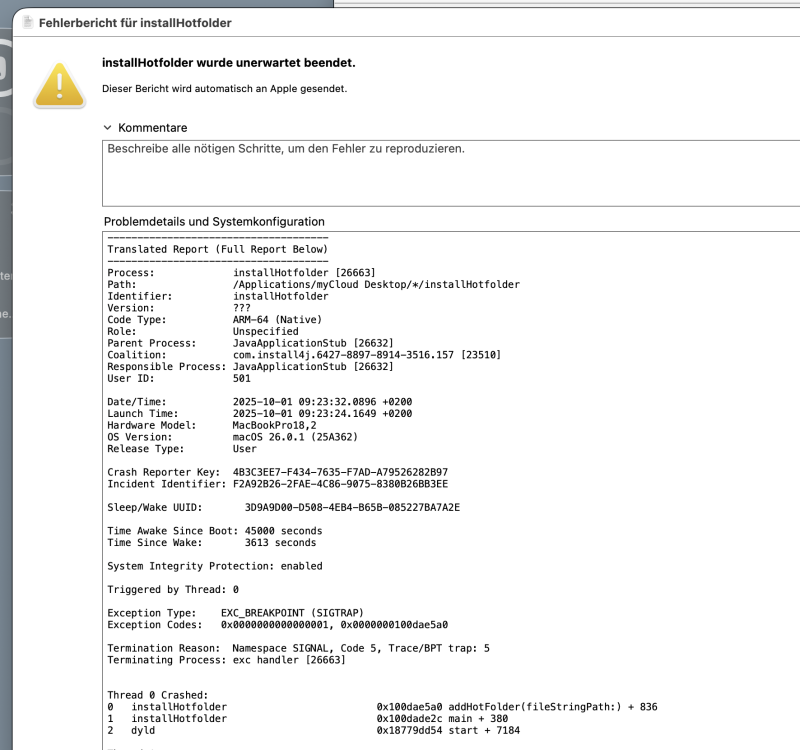Click the Kommentare section label
Viewport: 800px width, 750px height.
(x=152, y=128)
